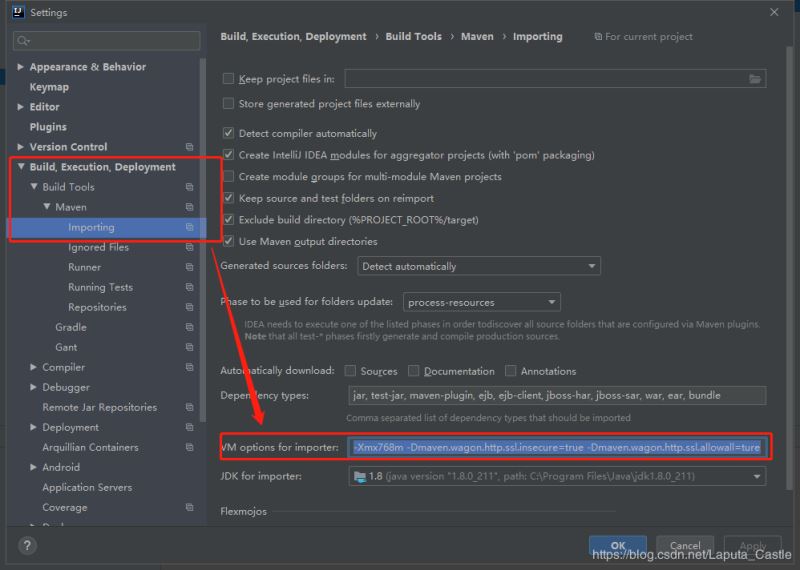Open Phase for folders update dropdown
This screenshot has width=800, height=570.
click(x=482, y=302)
